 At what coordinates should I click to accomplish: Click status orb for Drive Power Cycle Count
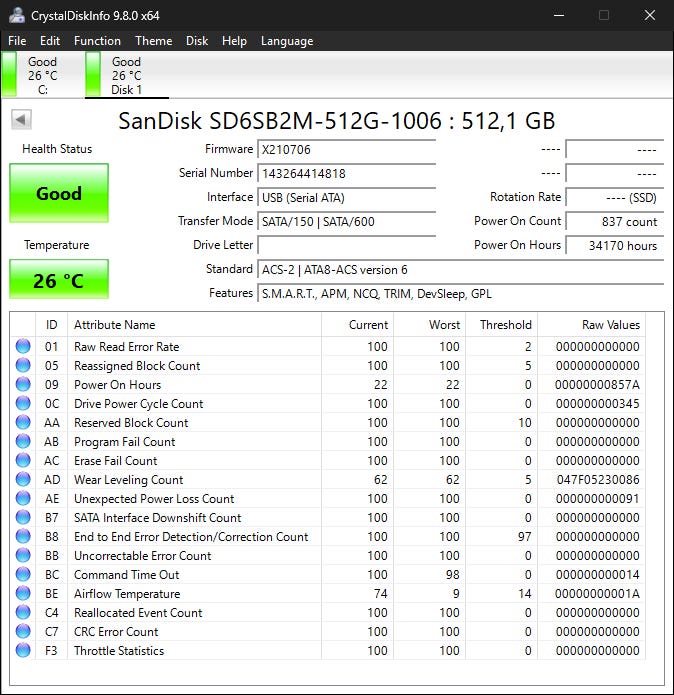(23, 403)
